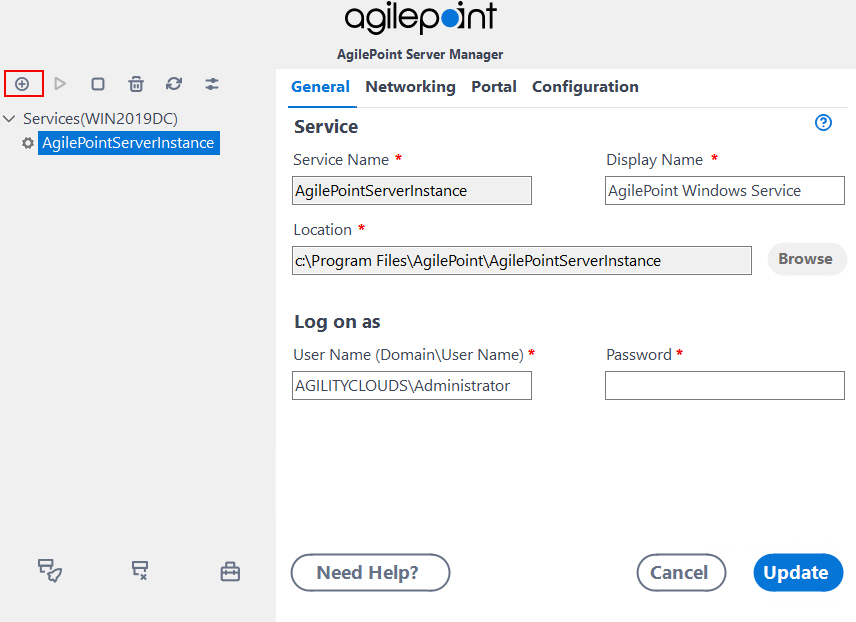856x622 pixels.
Task: Click the bottom toolbar icon with an x mark
Action: 140,571
